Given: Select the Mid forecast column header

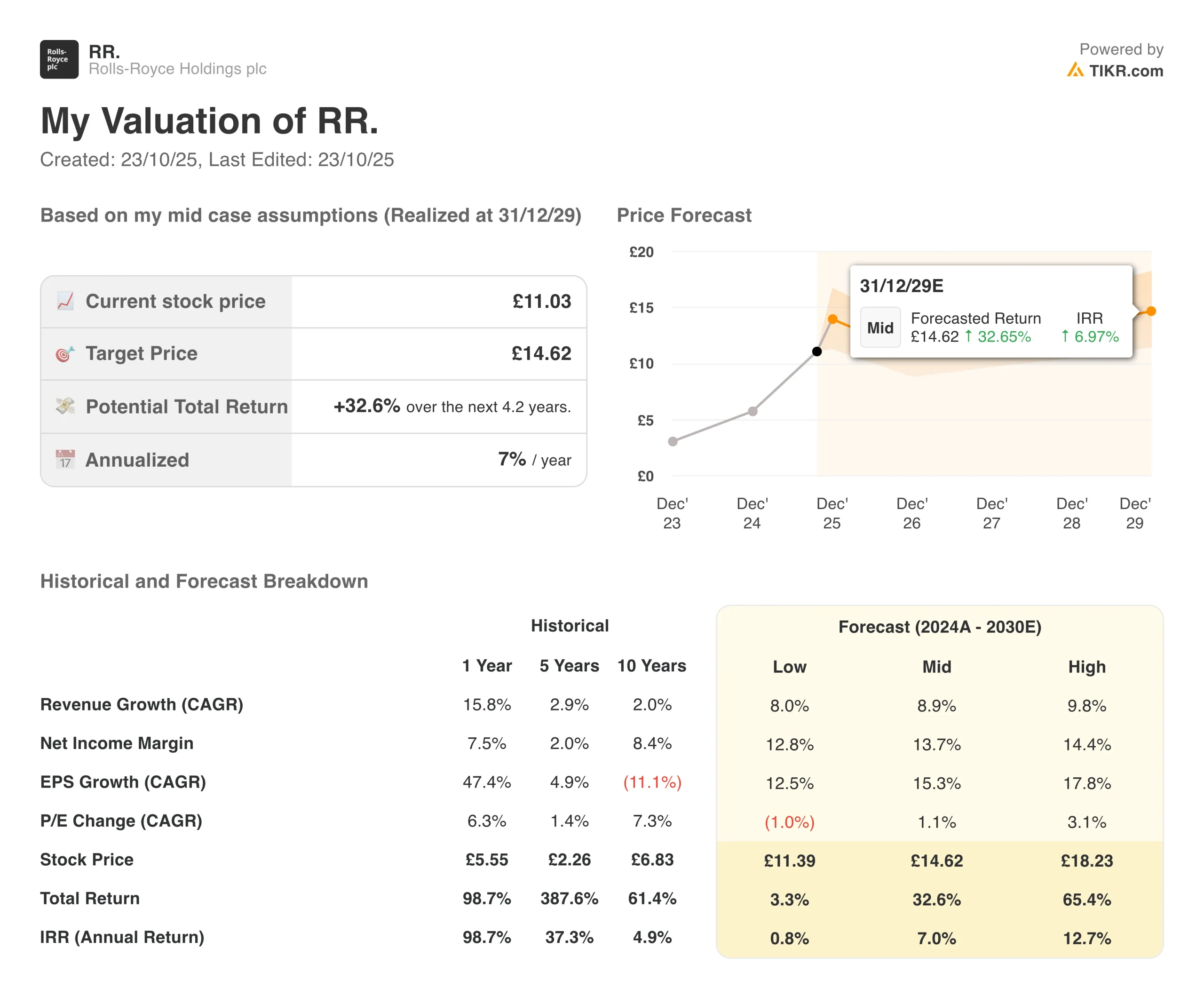Looking at the screenshot, I should point(937,667).
